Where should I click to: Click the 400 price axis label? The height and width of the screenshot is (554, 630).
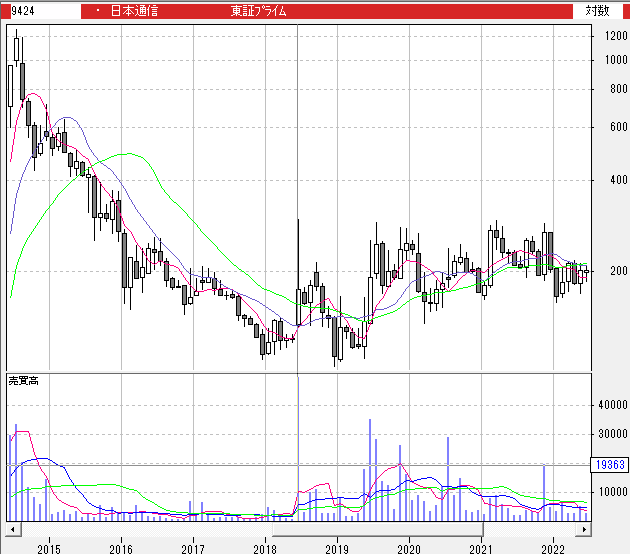coord(619,180)
